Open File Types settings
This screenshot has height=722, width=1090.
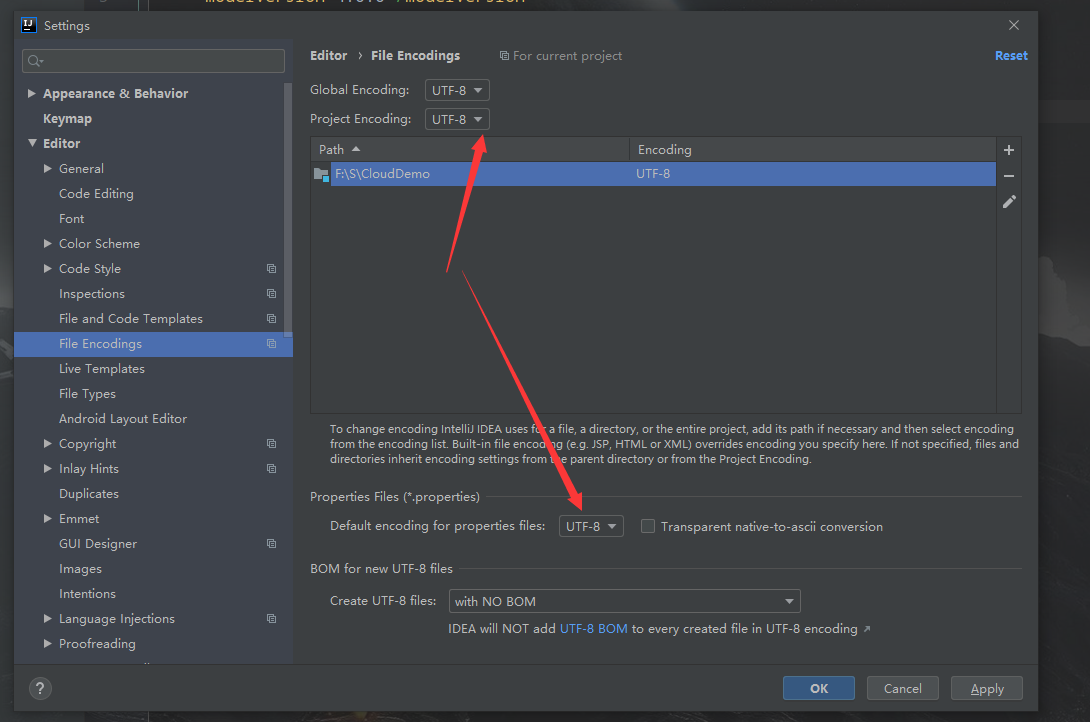[87, 394]
